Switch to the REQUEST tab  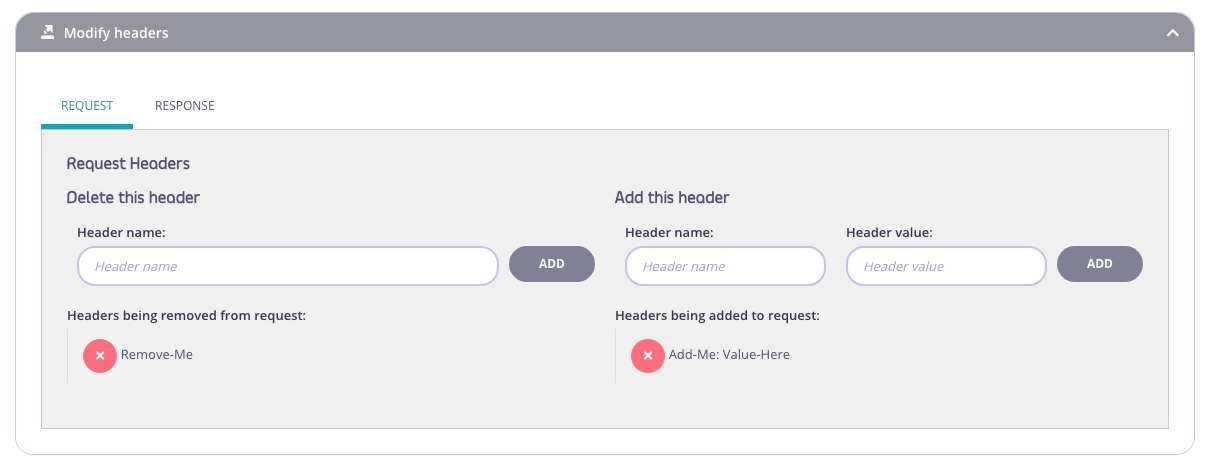[87, 106]
